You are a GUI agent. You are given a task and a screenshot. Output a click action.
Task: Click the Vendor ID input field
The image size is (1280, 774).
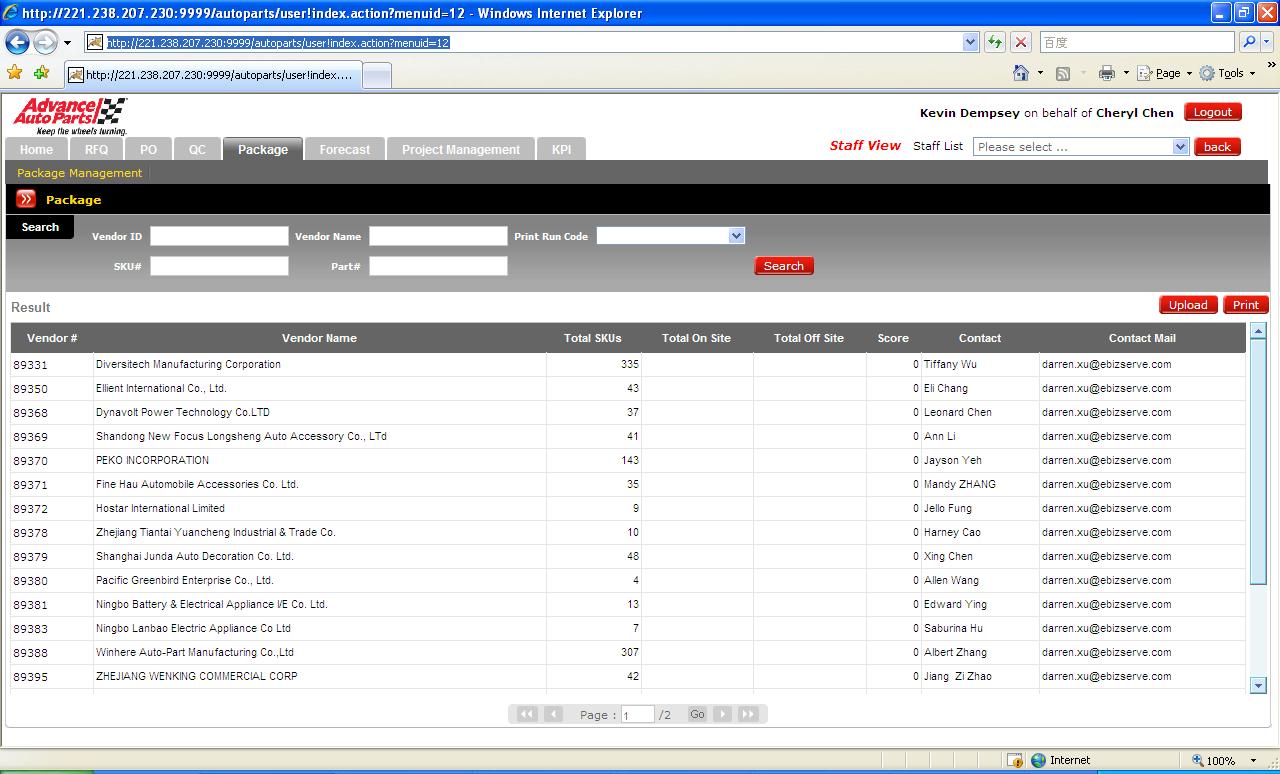click(x=219, y=236)
